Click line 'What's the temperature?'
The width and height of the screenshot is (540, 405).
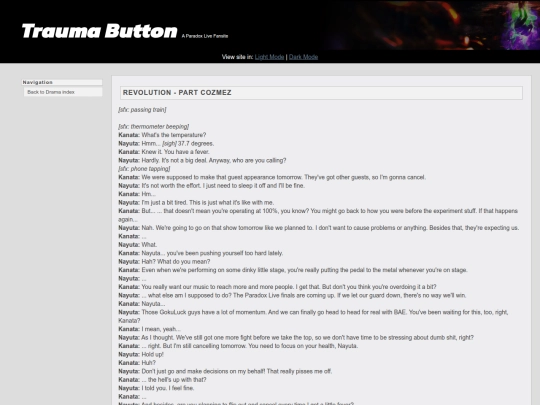[162, 135]
